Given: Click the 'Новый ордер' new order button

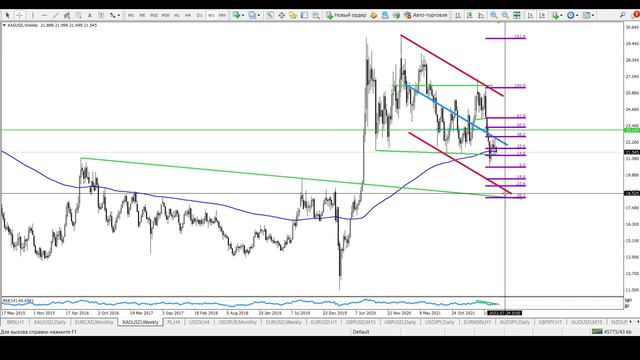Looking at the screenshot, I should [346, 15].
